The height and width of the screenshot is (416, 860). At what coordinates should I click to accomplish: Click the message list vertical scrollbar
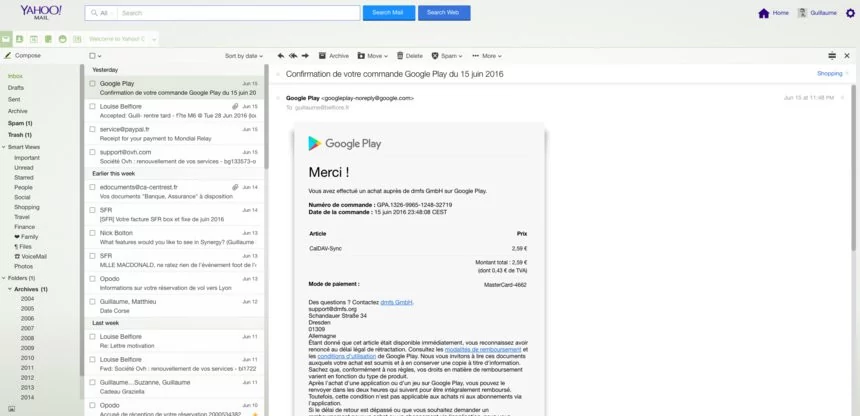point(267,118)
